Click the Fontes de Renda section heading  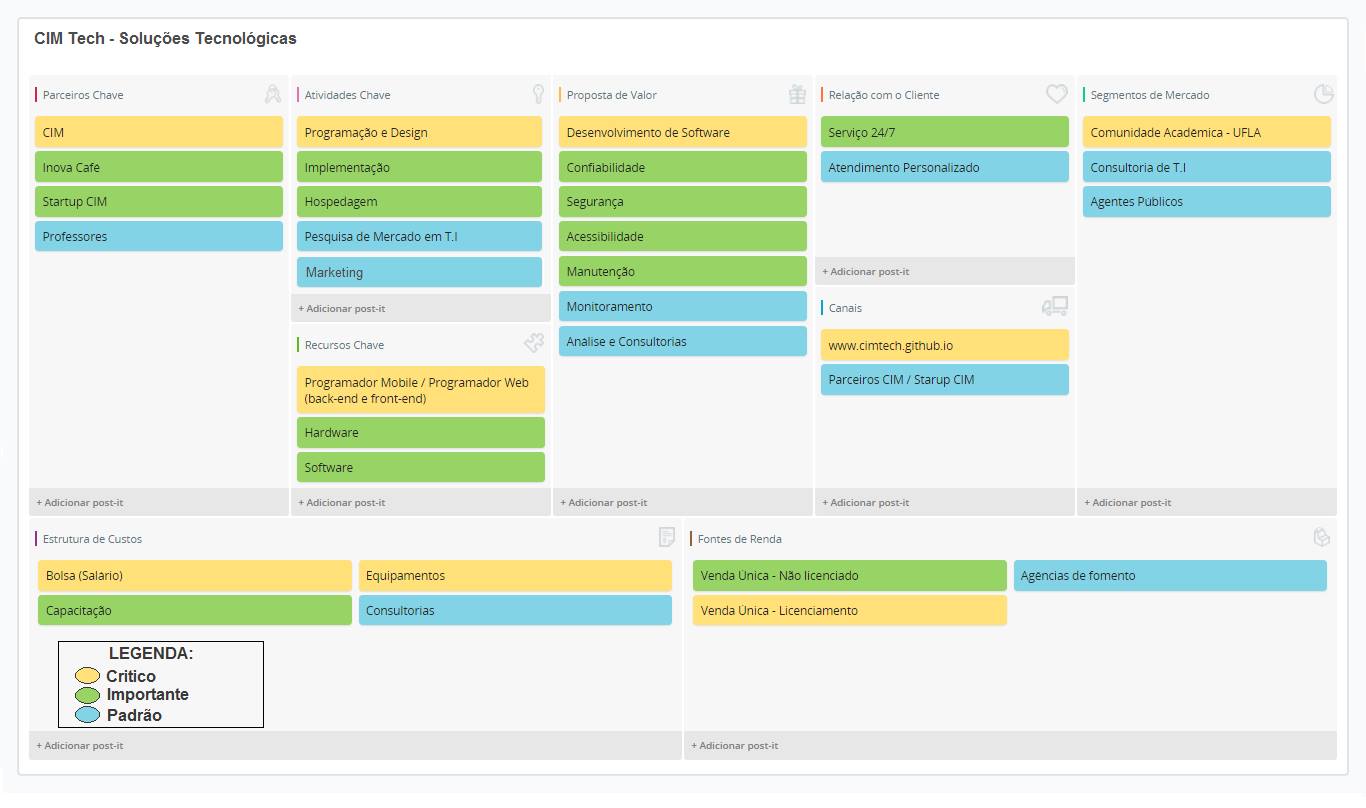[x=740, y=539]
